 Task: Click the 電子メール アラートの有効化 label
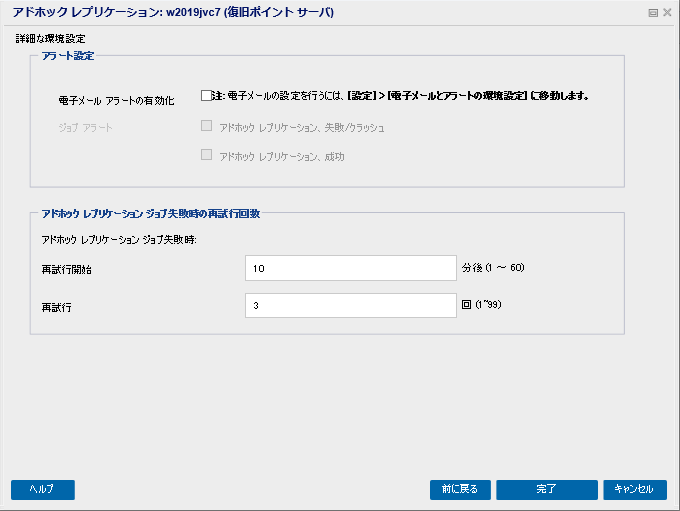(116, 101)
